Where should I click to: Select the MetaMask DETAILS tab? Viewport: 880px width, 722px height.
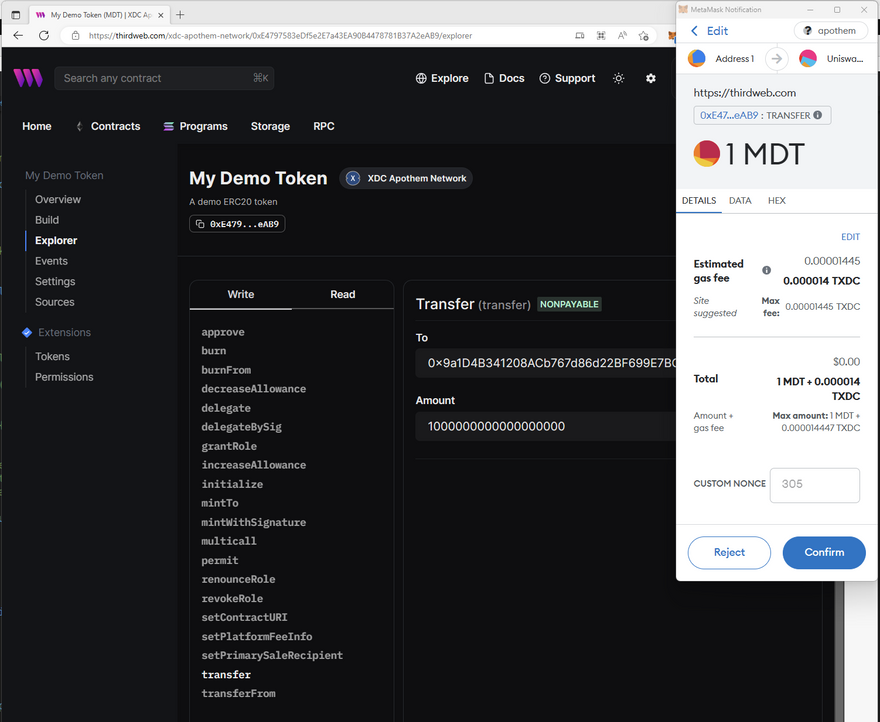[699, 200]
